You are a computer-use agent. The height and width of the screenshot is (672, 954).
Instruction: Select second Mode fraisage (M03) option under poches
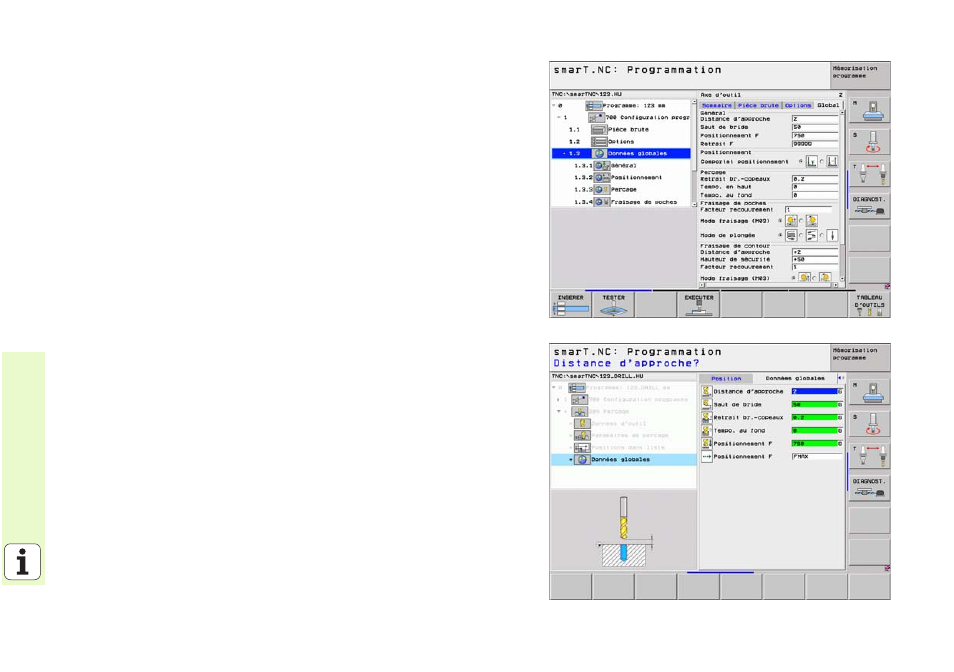pyautogui.click(x=812, y=221)
